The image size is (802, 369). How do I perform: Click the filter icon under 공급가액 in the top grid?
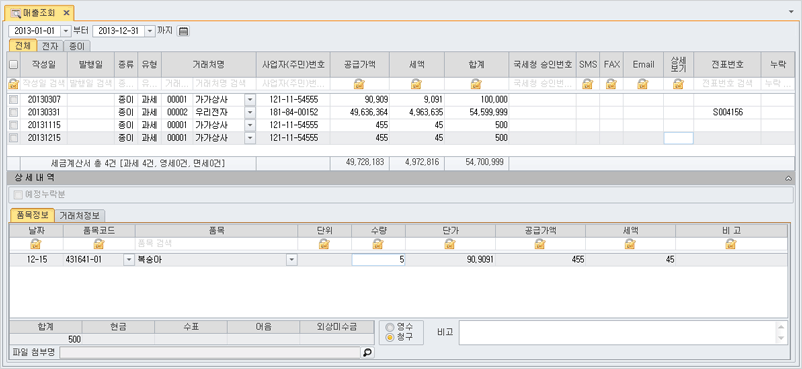360,84
